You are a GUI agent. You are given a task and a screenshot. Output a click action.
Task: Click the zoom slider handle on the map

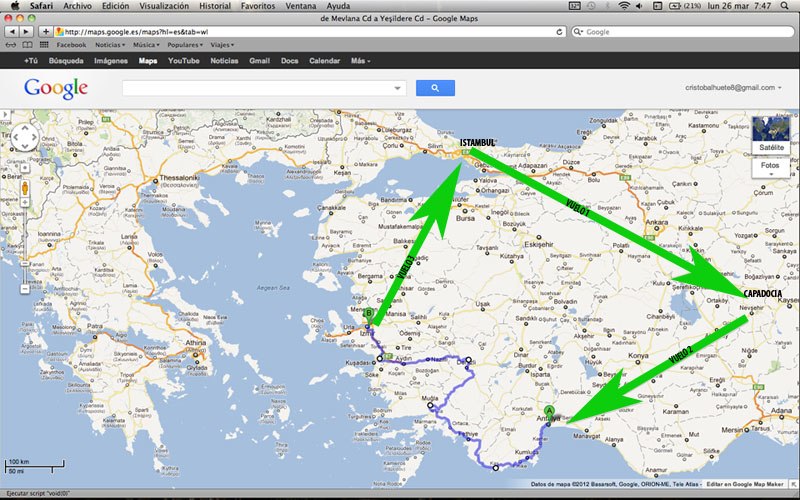(24, 264)
